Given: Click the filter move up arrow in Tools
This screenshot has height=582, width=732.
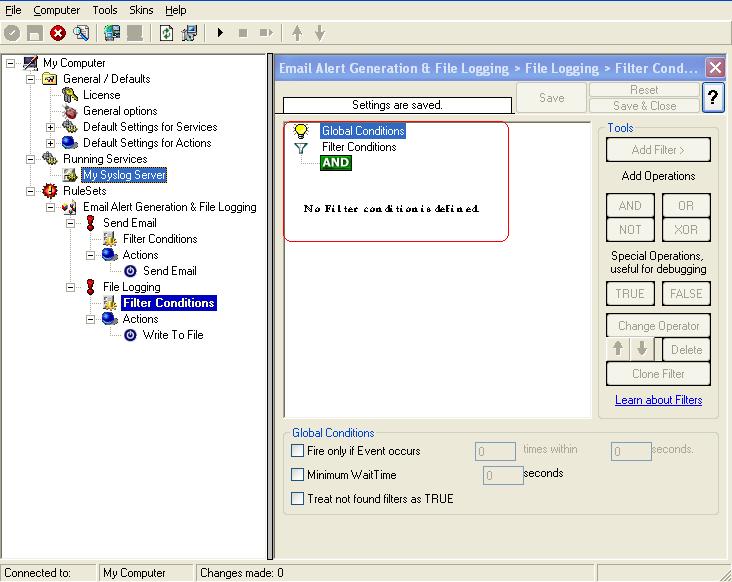Looking at the screenshot, I should pyautogui.click(x=618, y=349).
